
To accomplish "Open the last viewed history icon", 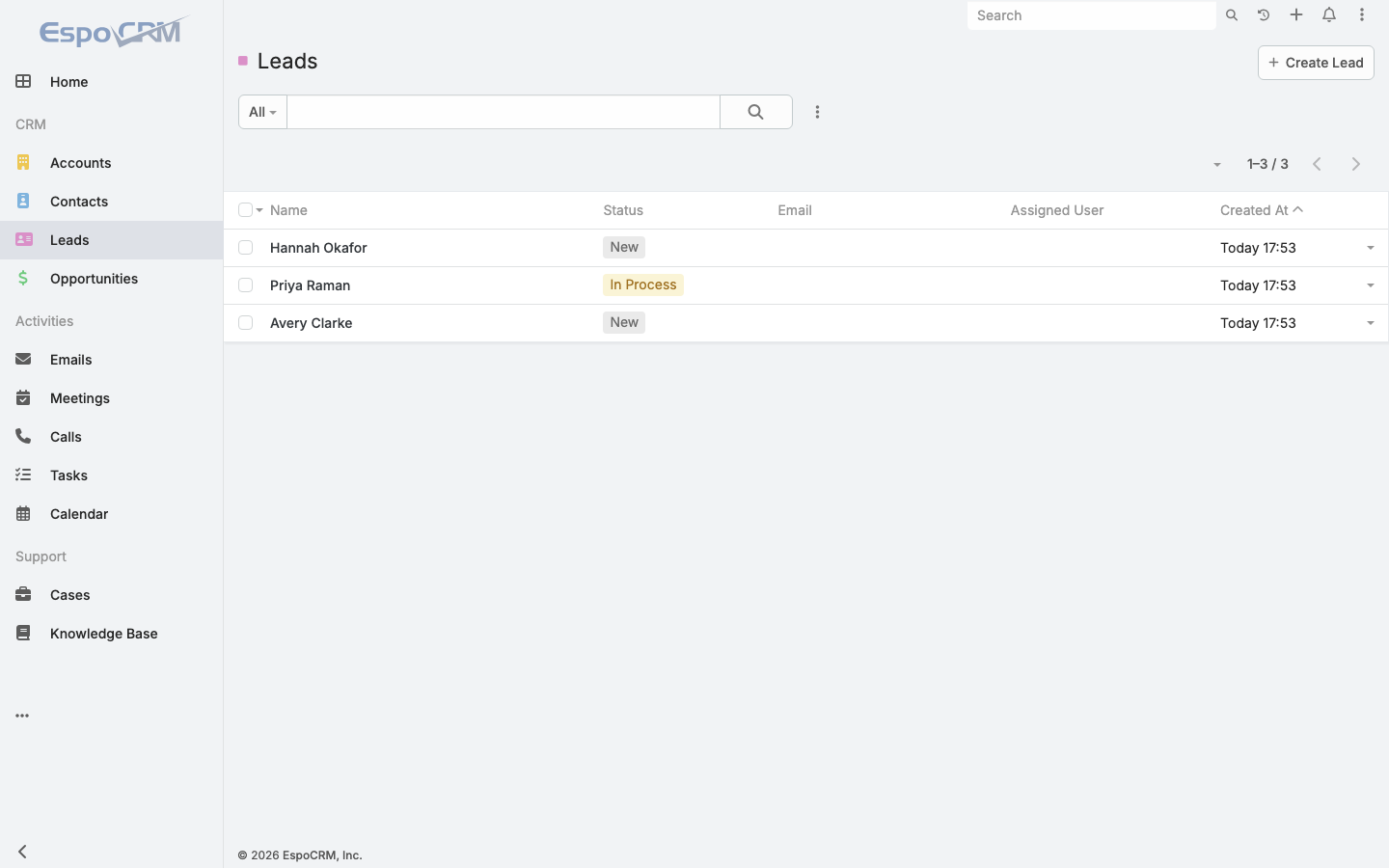I will click(1264, 15).
